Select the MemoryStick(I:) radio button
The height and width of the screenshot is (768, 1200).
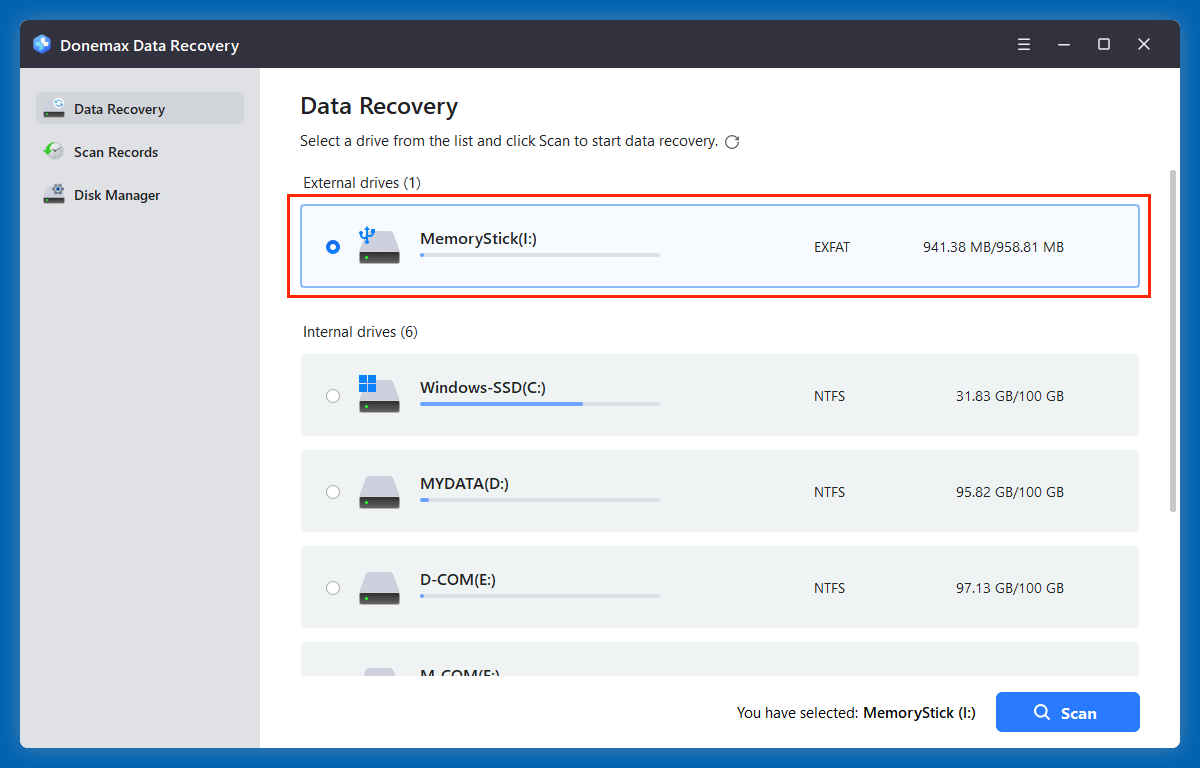point(333,246)
